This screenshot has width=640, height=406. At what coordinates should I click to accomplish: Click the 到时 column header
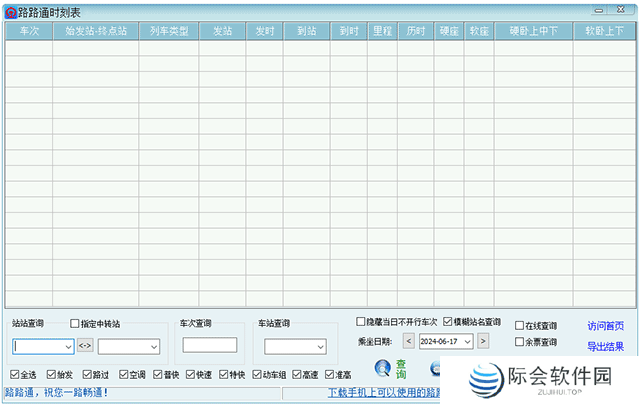(x=349, y=31)
